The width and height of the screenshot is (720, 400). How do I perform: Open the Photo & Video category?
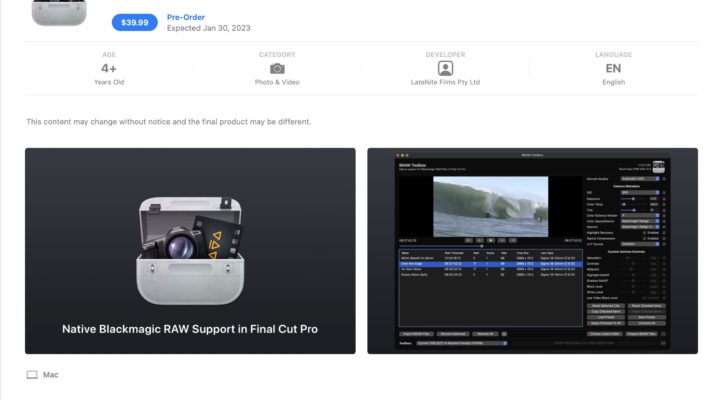[277, 82]
